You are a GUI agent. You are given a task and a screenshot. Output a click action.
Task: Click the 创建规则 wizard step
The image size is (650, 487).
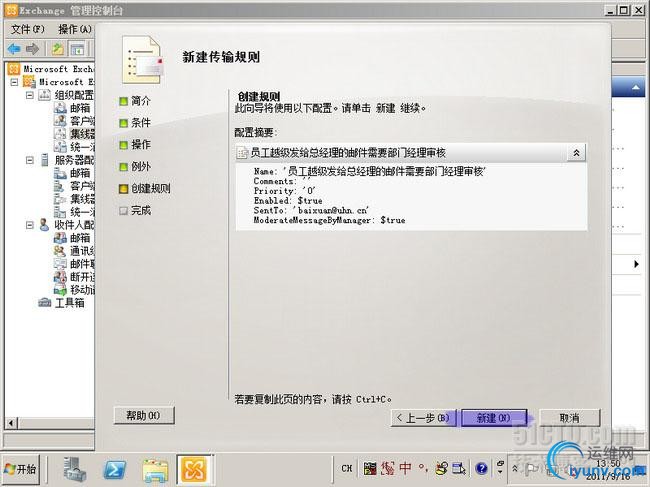pos(150,189)
